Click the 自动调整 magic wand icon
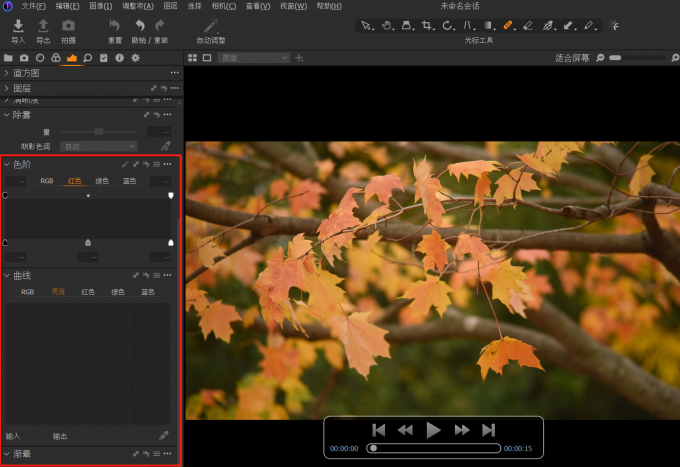This screenshot has width=680, height=467. coord(211,26)
